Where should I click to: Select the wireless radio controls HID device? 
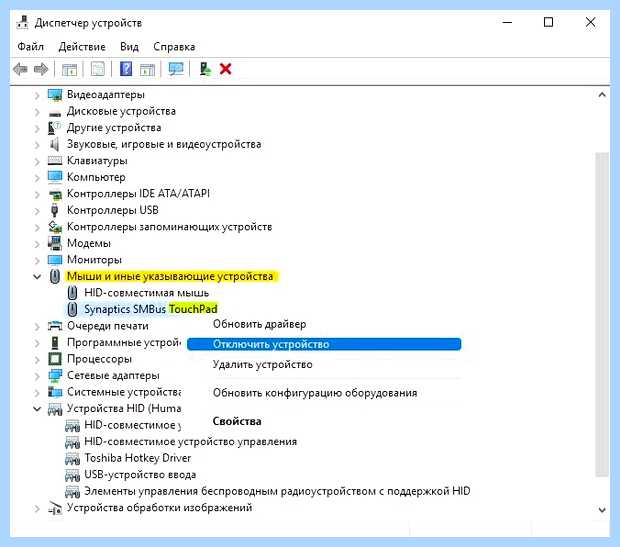tap(277, 491)
